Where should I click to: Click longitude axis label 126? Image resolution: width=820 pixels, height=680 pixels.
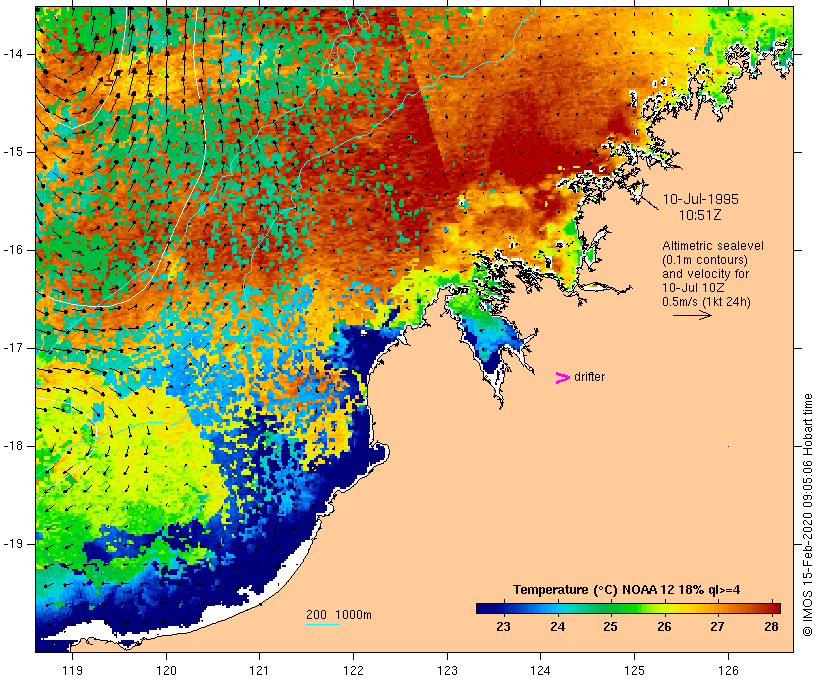point(728,671)
